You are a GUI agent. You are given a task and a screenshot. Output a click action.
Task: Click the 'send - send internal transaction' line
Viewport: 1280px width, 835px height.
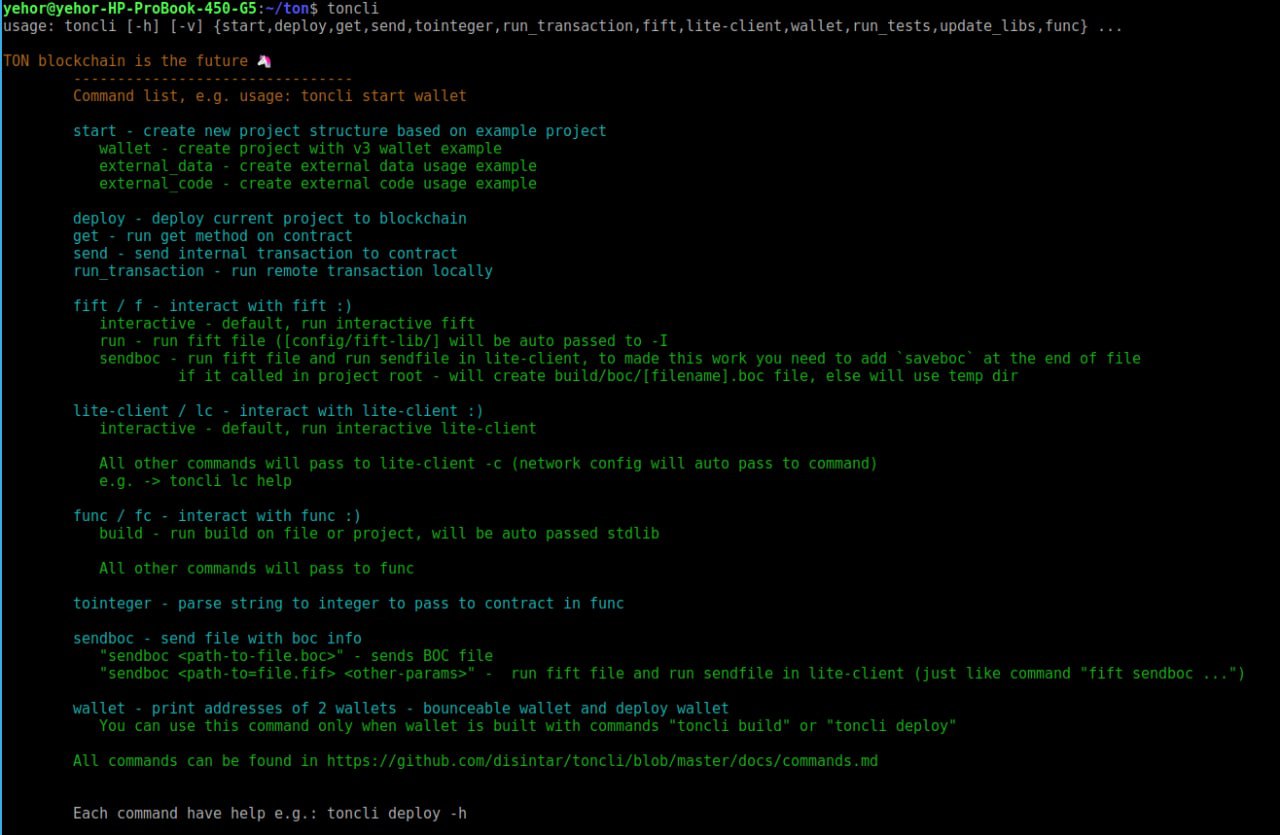pos(265,253)
